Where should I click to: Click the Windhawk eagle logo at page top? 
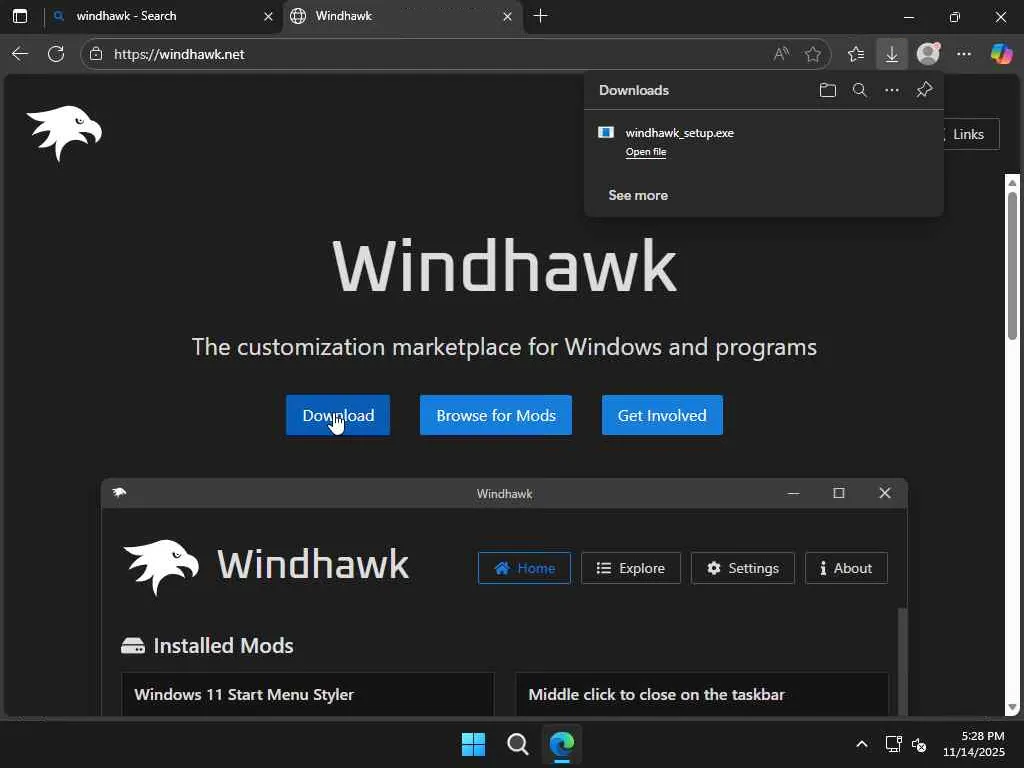[64, 133]
